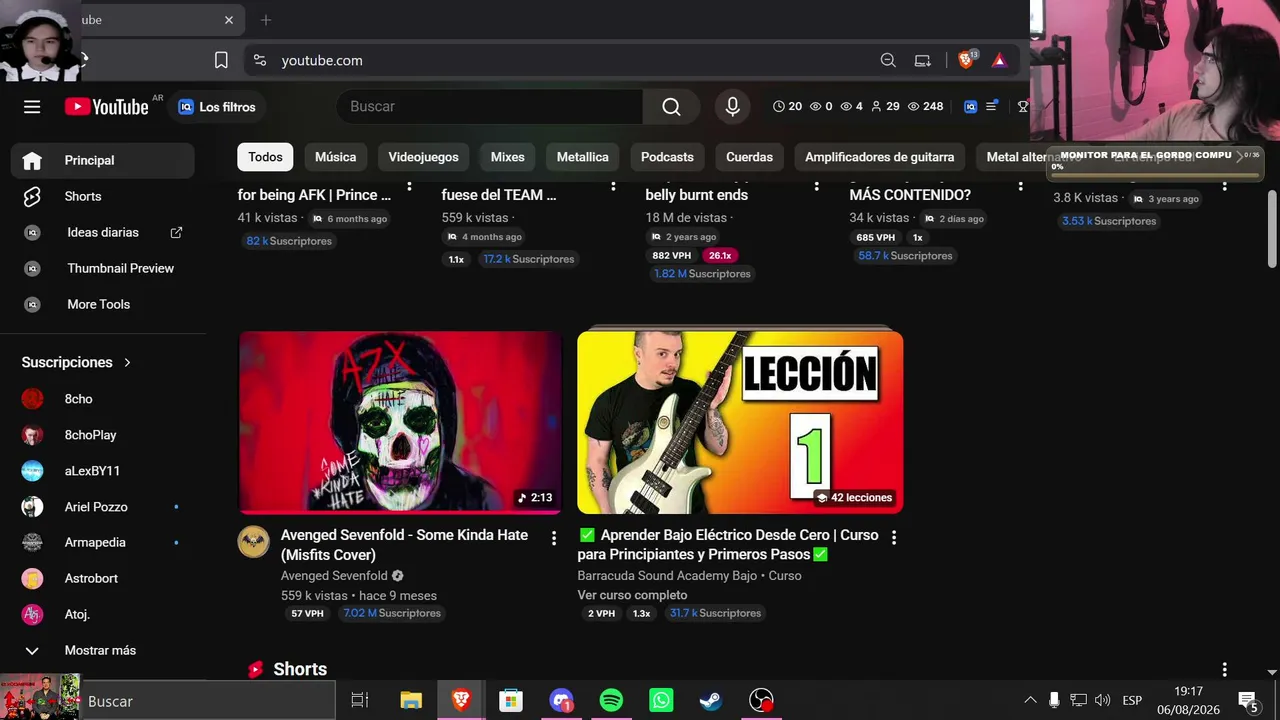The height and width of the screenshot is (720, 1280).
Task: Click the YouTube search field Buscar
Action: [x=490, y=107]
